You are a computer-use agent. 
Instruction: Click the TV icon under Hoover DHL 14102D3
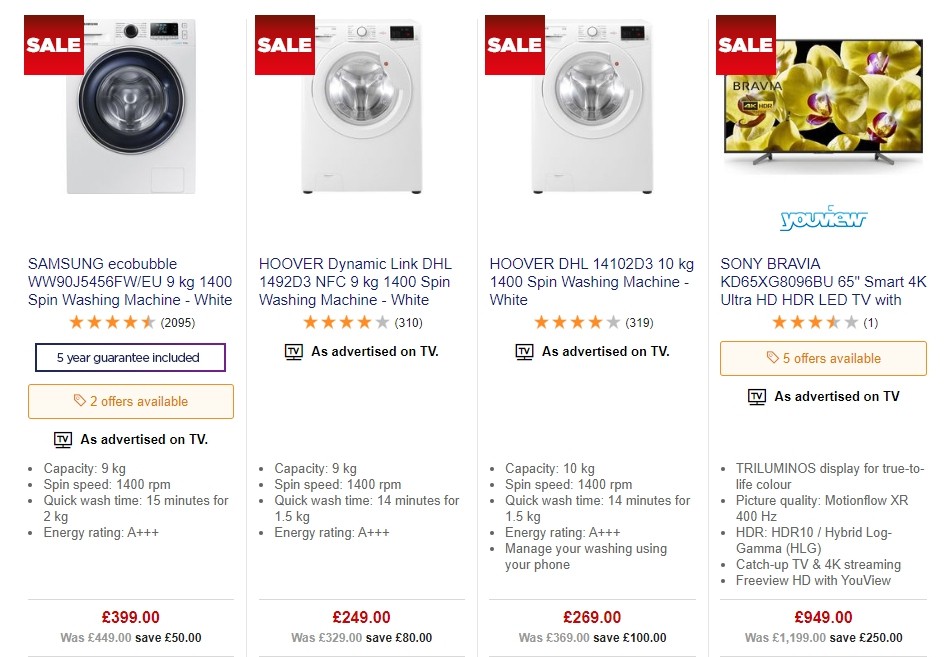(523, 351)
